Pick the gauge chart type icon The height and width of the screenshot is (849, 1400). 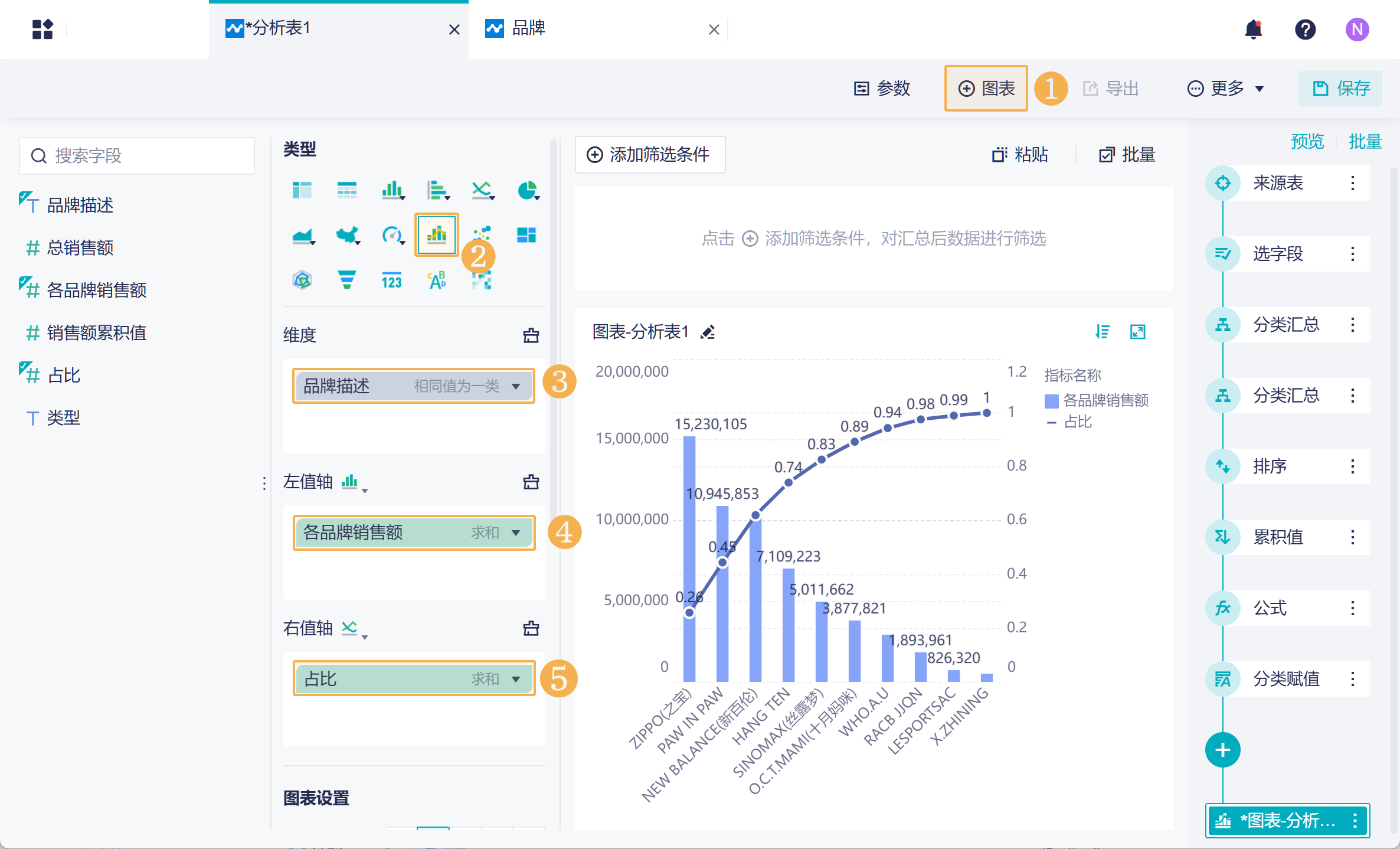click(392, 236)
